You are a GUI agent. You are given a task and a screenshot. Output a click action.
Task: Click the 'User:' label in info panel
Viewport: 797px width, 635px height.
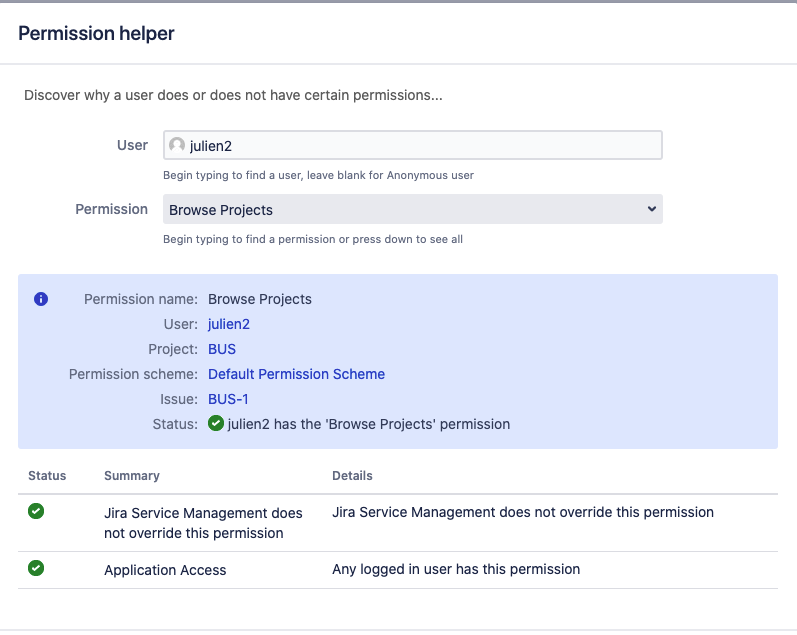[x=180, y=324]
